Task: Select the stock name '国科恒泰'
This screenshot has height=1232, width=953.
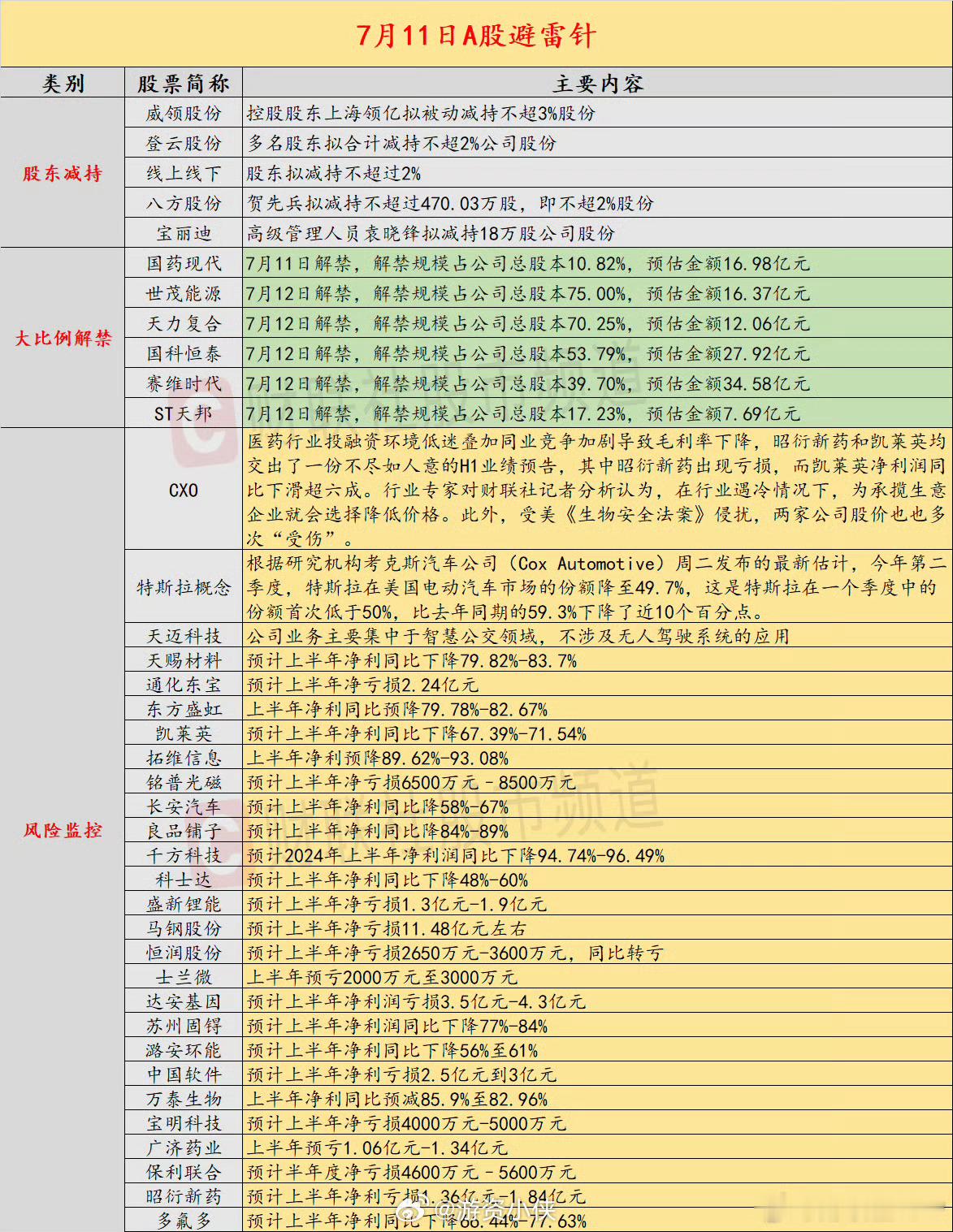Action: coord(184,354)
